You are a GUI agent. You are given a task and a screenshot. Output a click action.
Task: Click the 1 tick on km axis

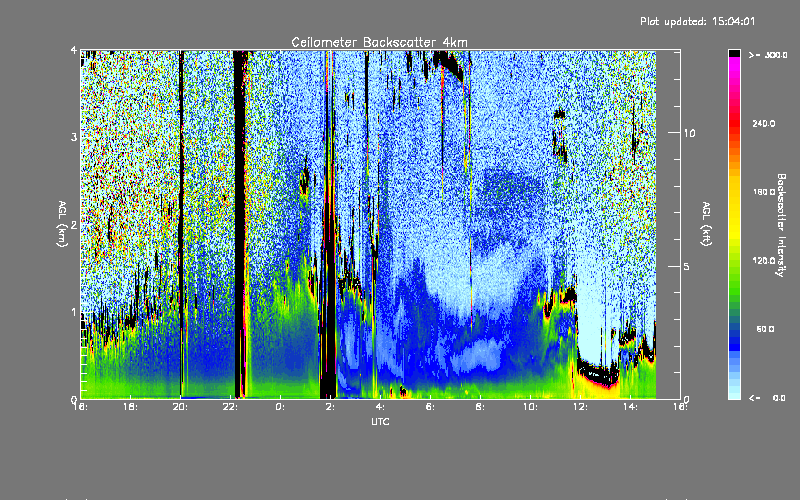pyautogui.click(x=74, y=312)
